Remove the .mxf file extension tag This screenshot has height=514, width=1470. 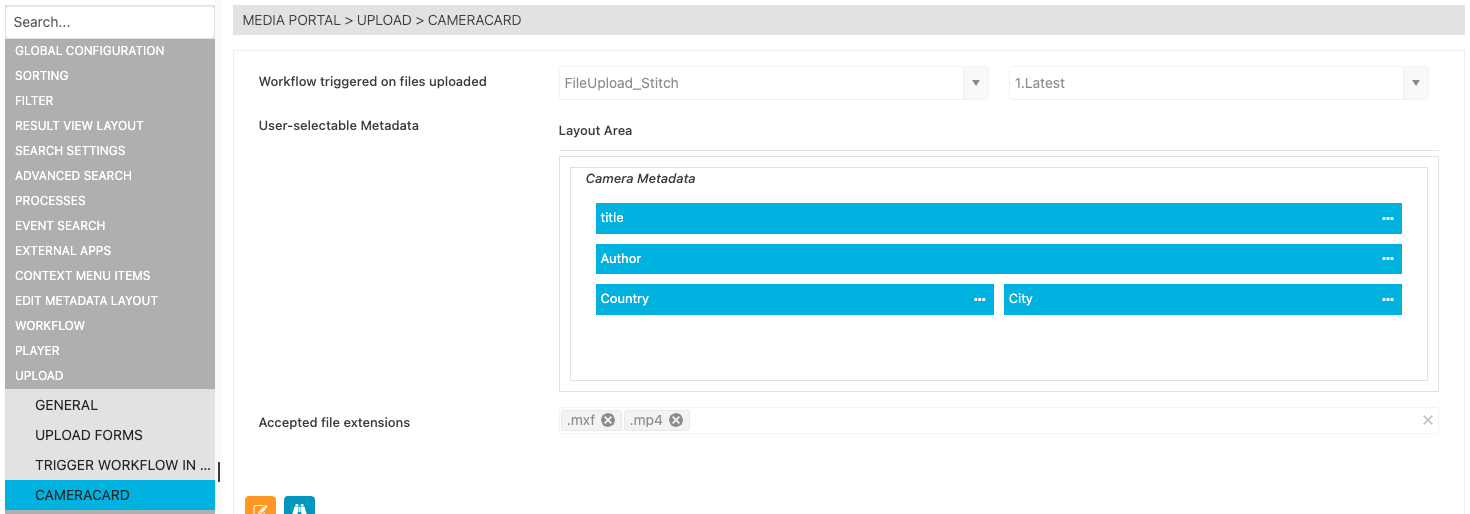click(608, 421)
